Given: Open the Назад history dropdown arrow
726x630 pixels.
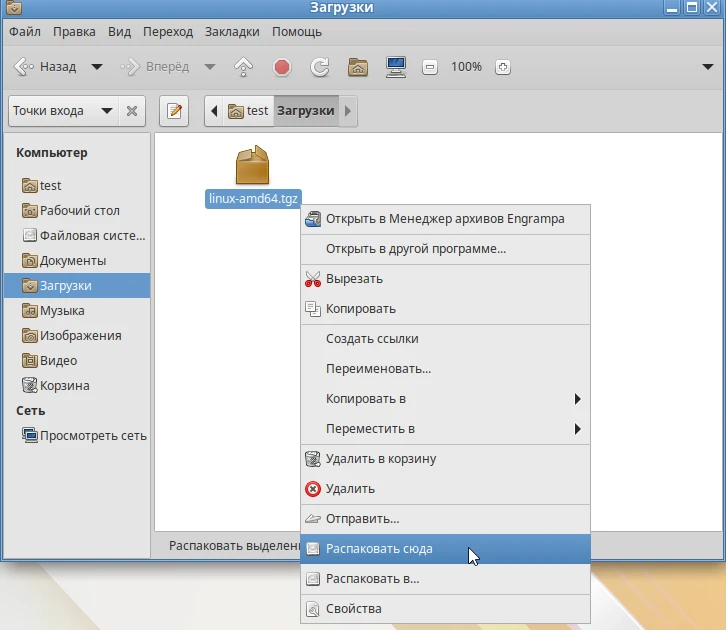Looking at the screenshot, I should click(x=97, y=67).
